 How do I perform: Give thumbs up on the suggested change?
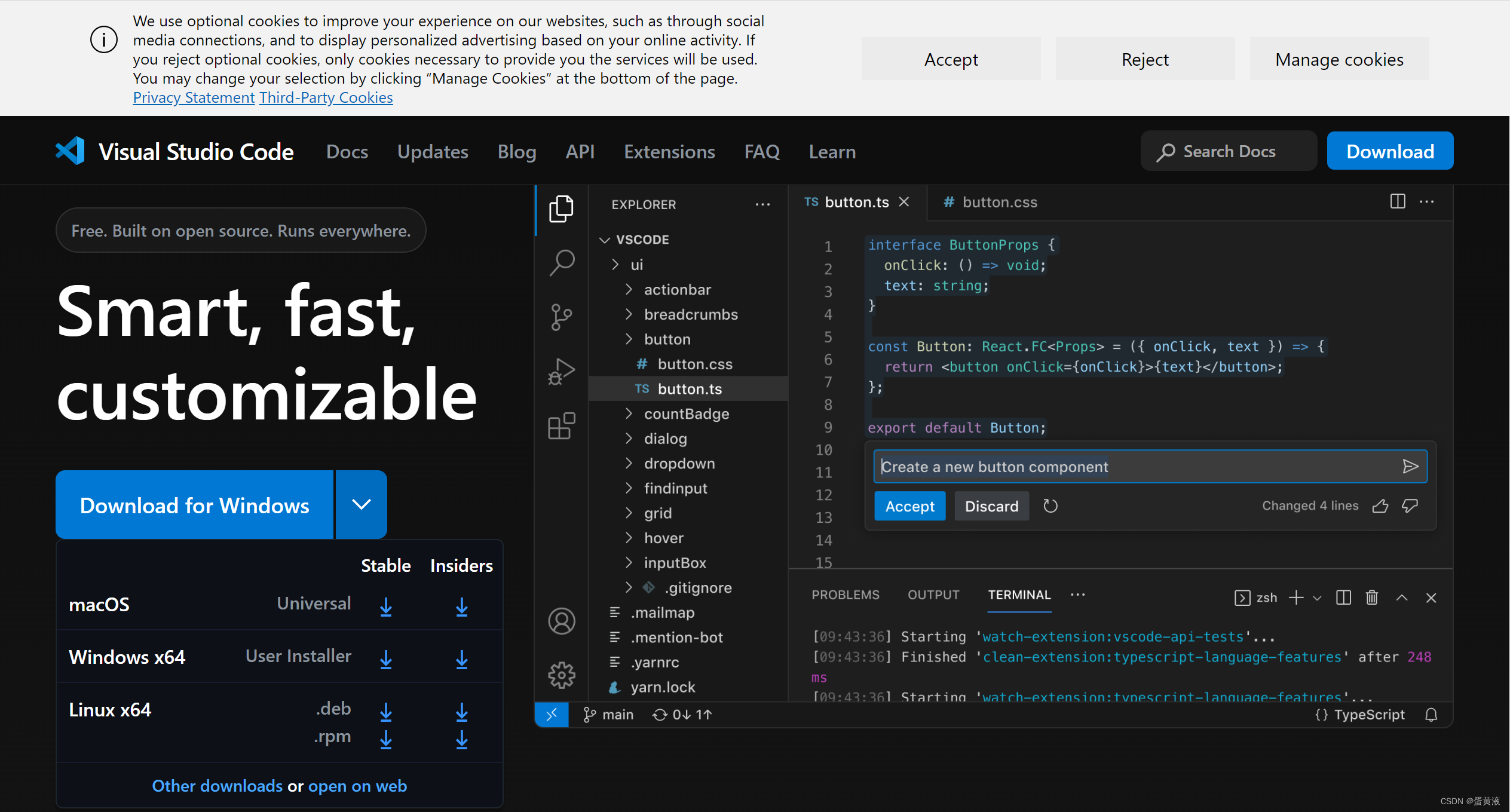pos(1380,506)
